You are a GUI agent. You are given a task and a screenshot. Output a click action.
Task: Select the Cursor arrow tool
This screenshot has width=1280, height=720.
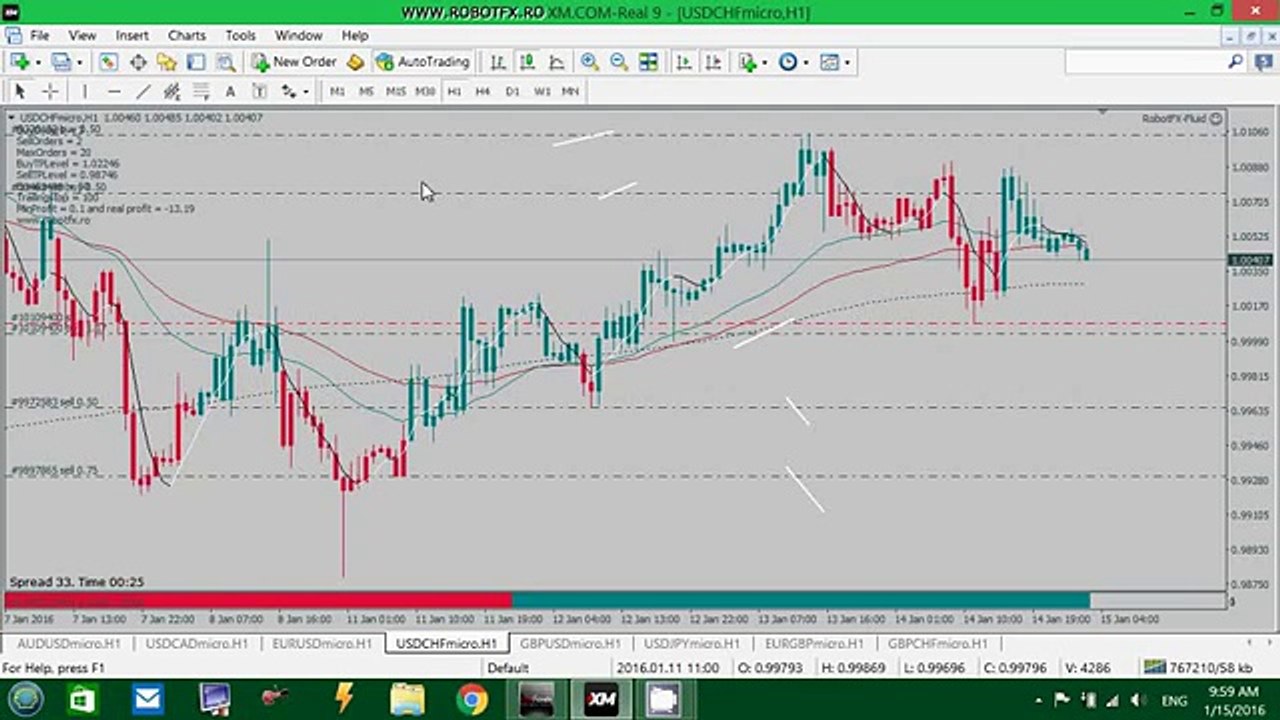click(20, 91)
